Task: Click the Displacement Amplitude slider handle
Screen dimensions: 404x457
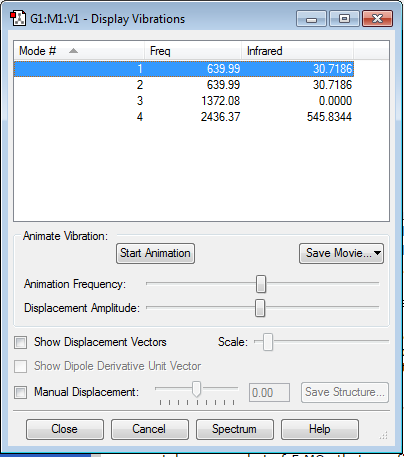Action: pyautogui.click(x=260, y=308)
